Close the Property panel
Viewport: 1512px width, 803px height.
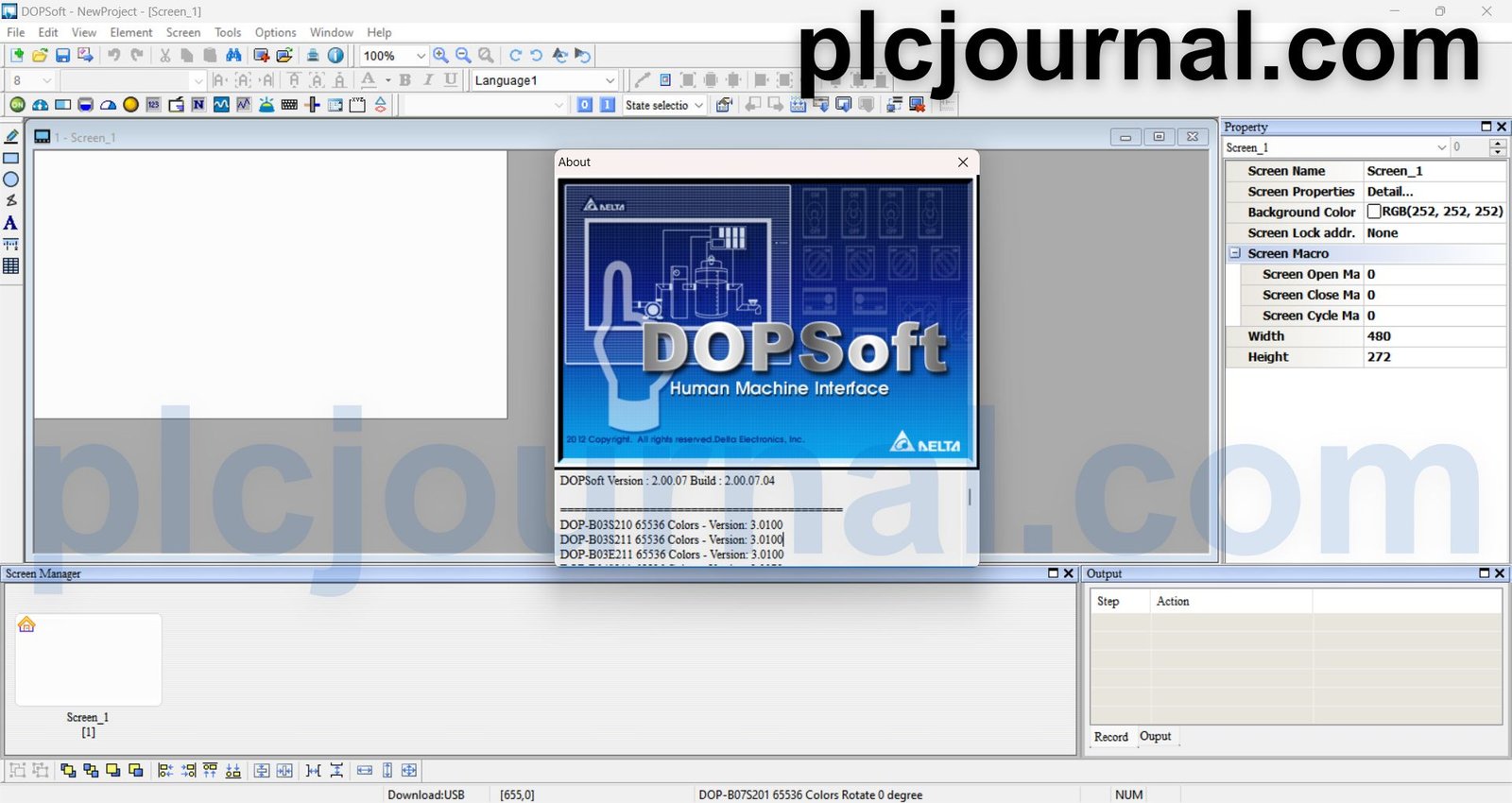coord(1502,127)
